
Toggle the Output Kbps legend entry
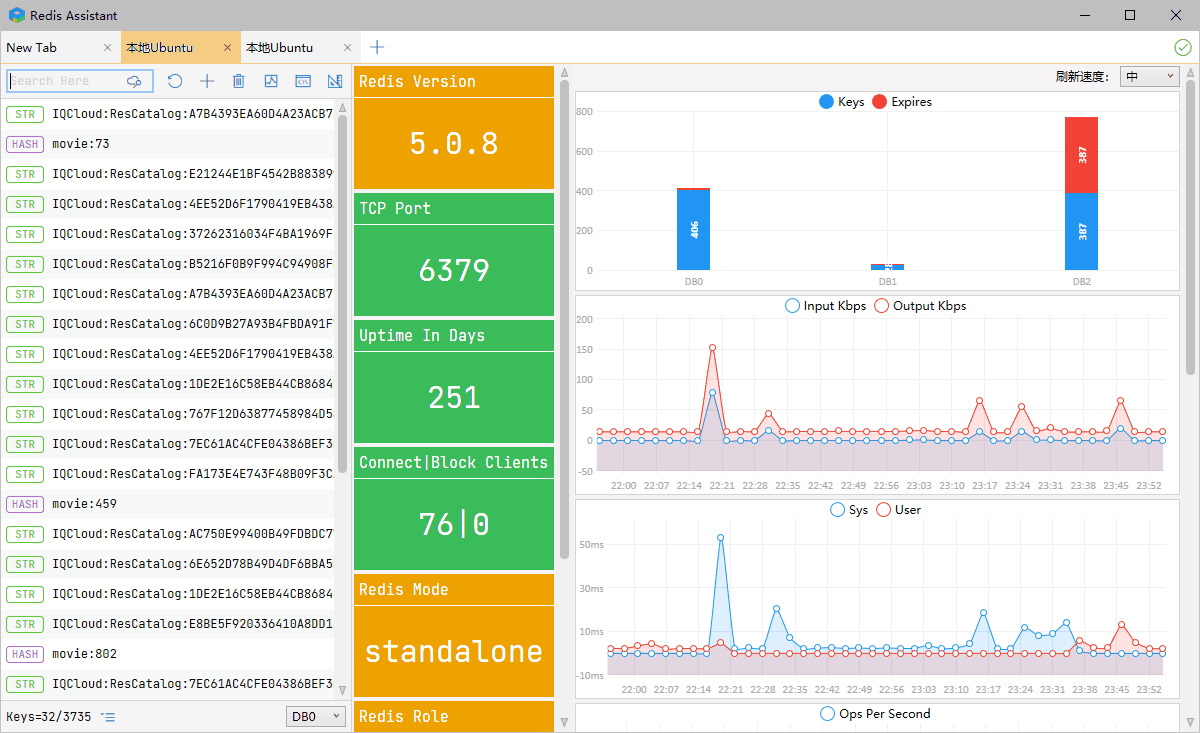coord(921,306)
